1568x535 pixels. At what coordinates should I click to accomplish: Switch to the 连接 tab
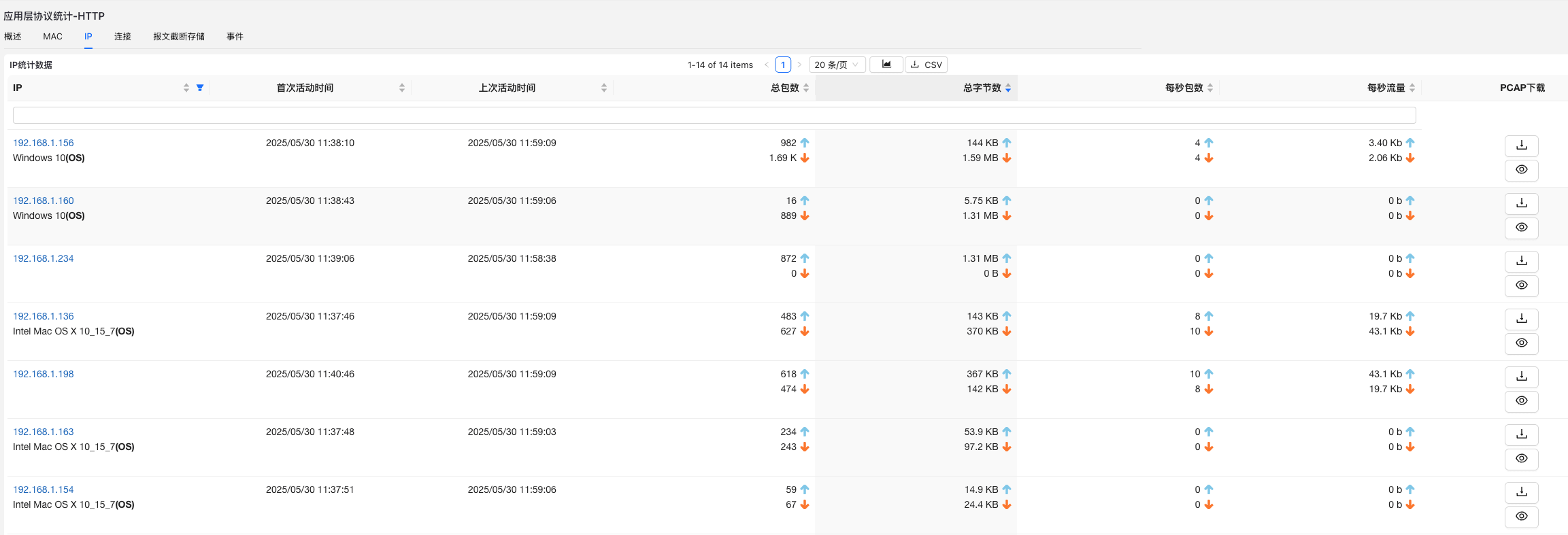tap(122, 37)
